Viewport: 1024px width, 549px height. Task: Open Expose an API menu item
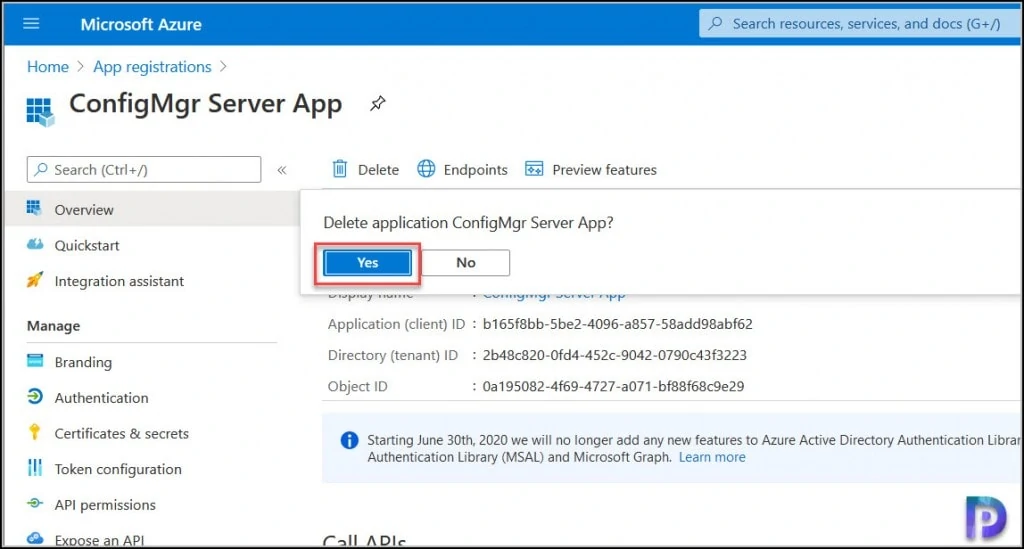tap(99, 540)
